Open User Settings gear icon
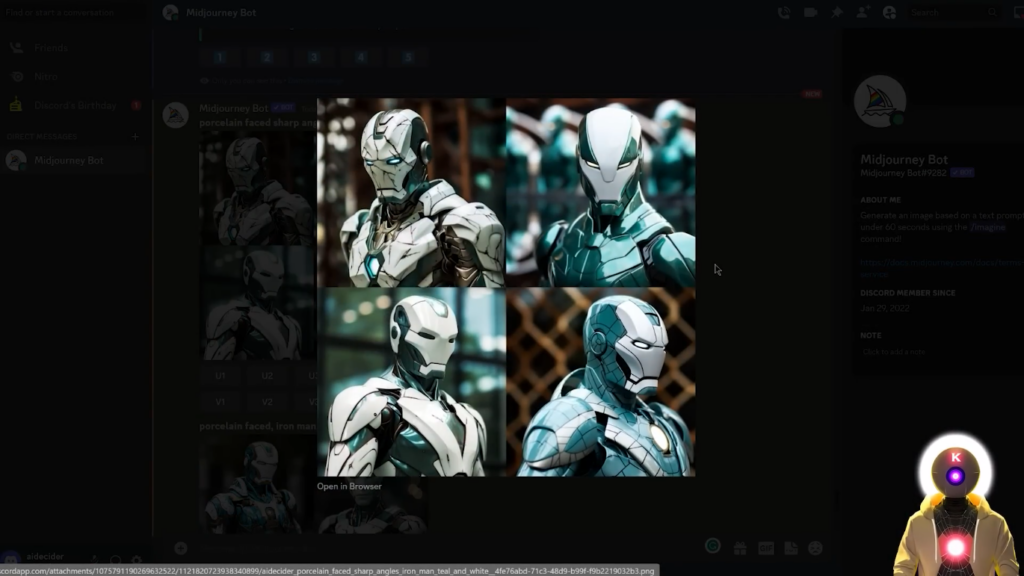 [x=136, y=560]
